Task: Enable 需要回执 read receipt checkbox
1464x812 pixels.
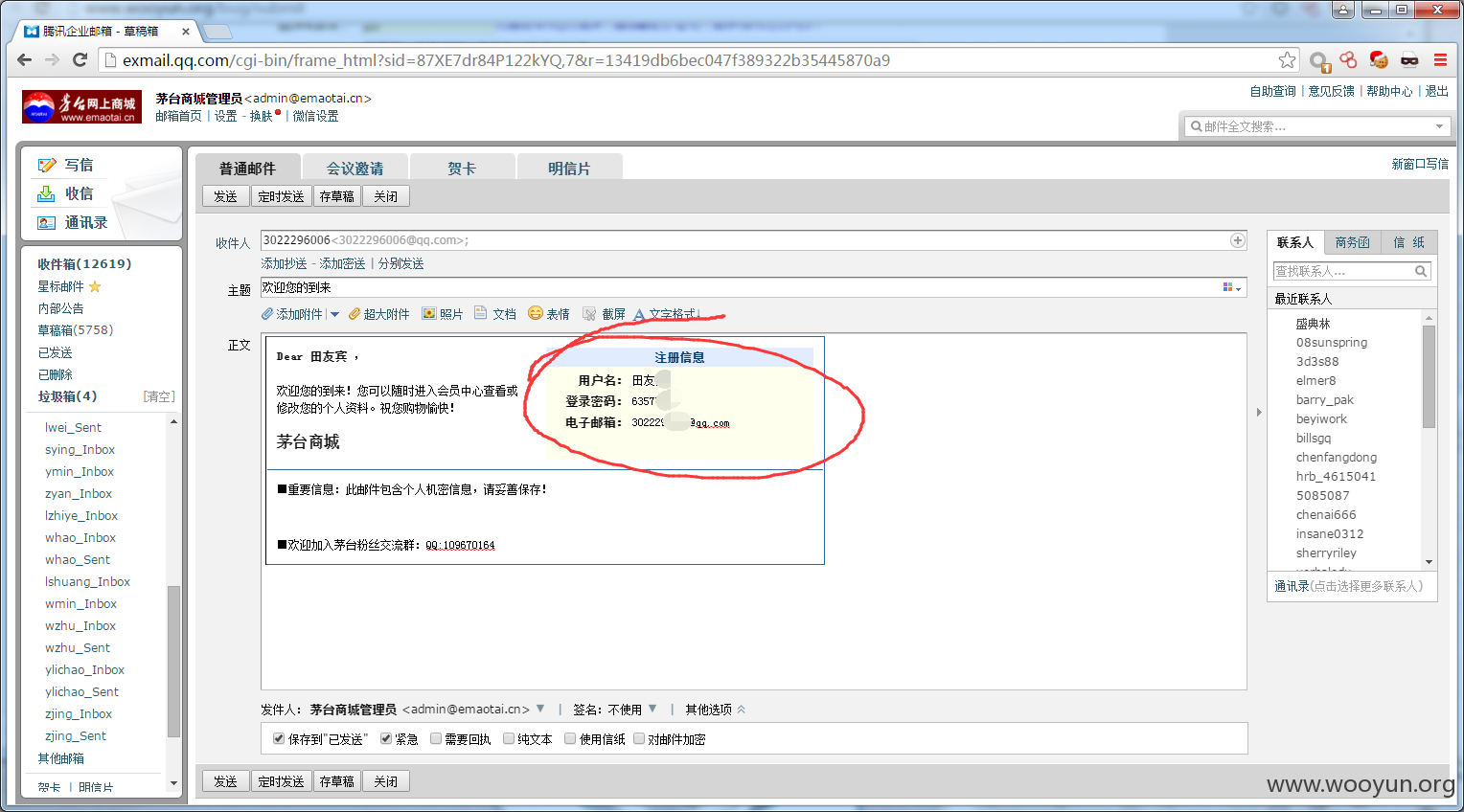Action: [436, 738]
